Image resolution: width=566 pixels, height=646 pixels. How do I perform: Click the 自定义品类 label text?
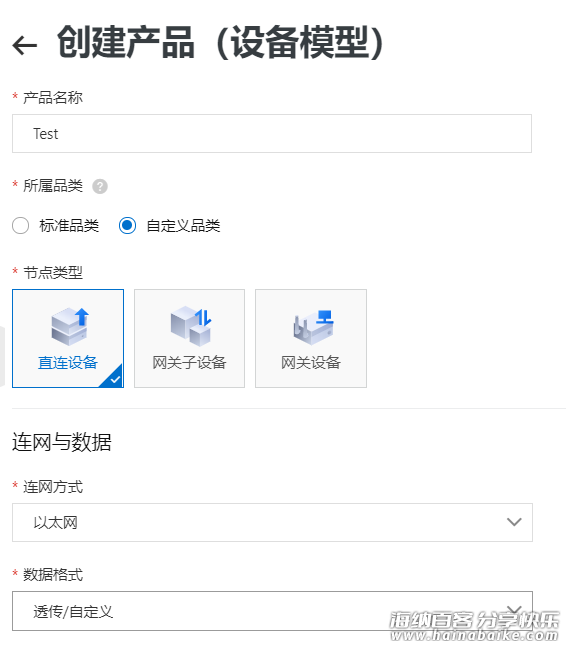point(183,226)
